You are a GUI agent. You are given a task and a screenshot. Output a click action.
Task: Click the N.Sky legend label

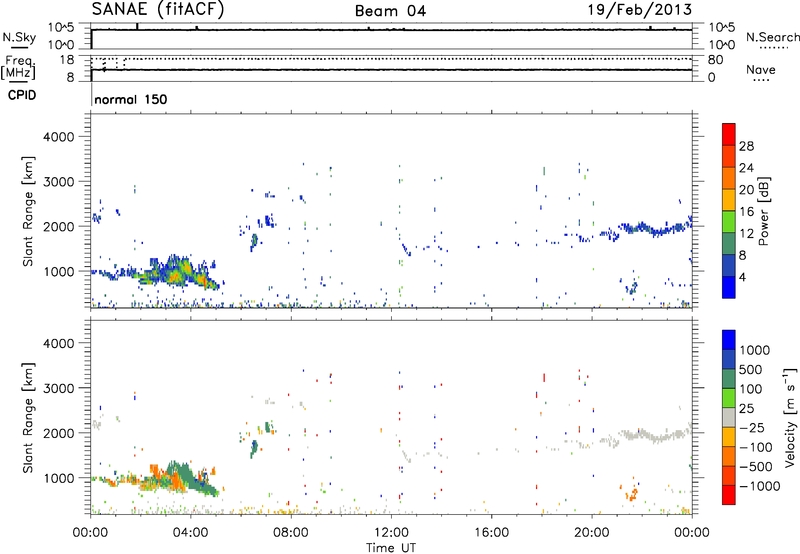click(x=19, y=37)
